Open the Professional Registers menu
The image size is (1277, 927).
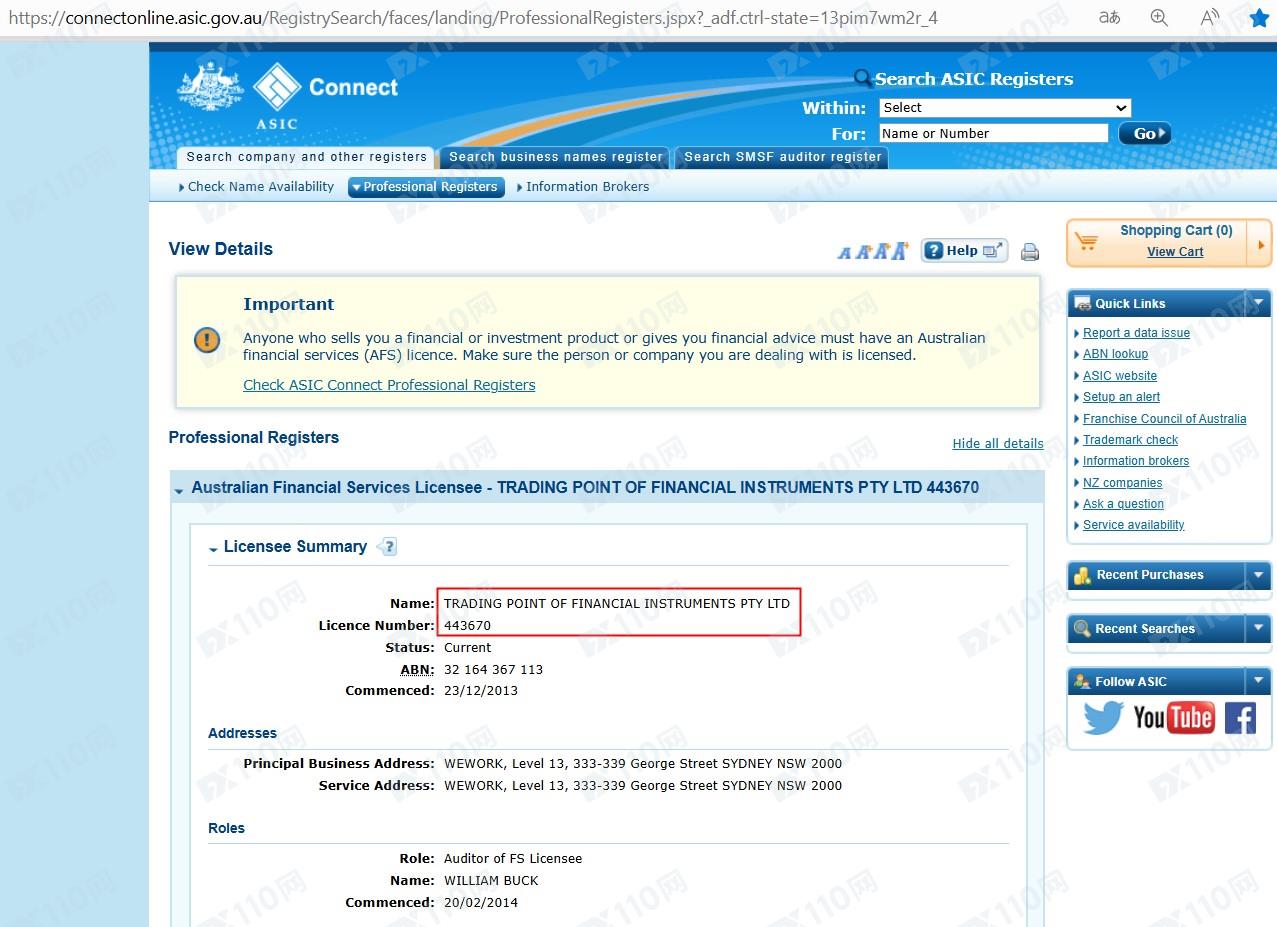click(427, 187)
